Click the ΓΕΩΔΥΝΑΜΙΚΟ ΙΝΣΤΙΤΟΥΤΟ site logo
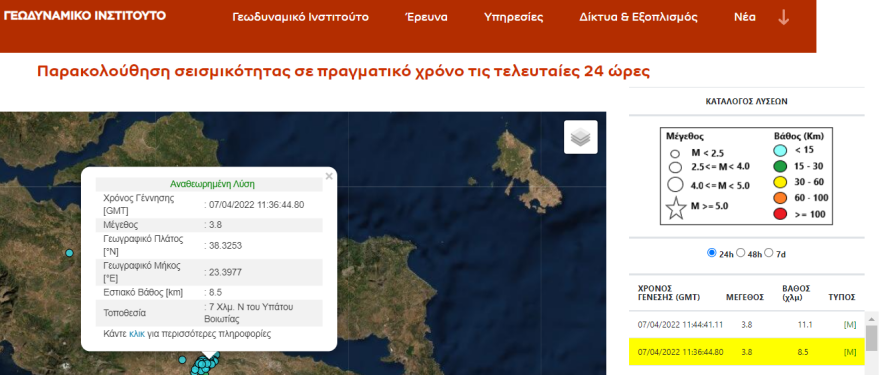The height and width of the screenshot is (375, 880). coord(85,15)
